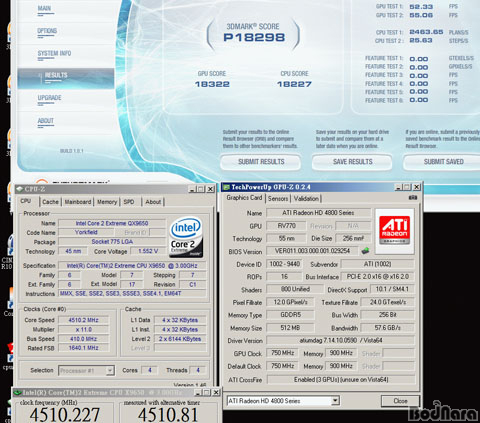Minimize the GPU-Z window
This screenshot has height=423, width=480.
point(399,187)
